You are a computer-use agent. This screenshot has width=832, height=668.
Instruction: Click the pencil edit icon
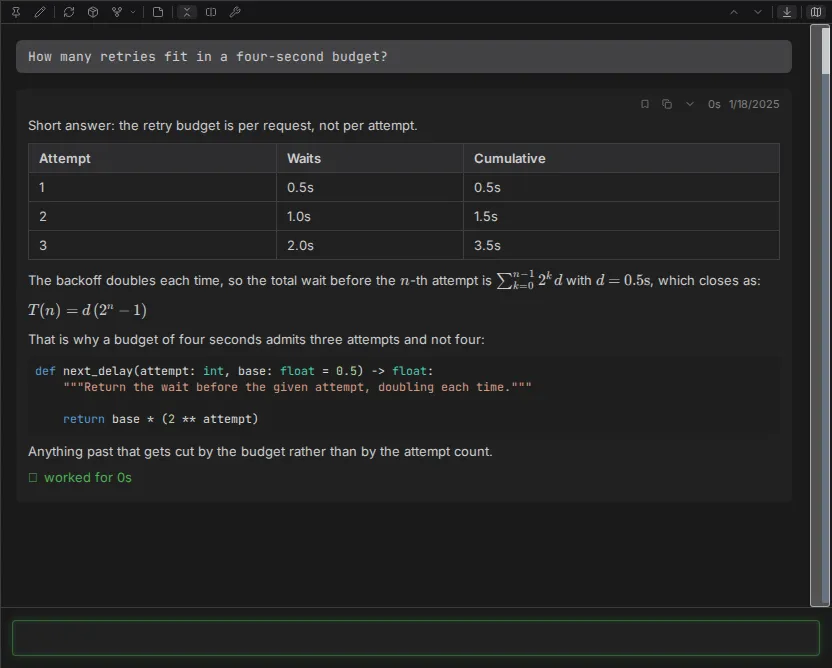click(x=40, y=12)
